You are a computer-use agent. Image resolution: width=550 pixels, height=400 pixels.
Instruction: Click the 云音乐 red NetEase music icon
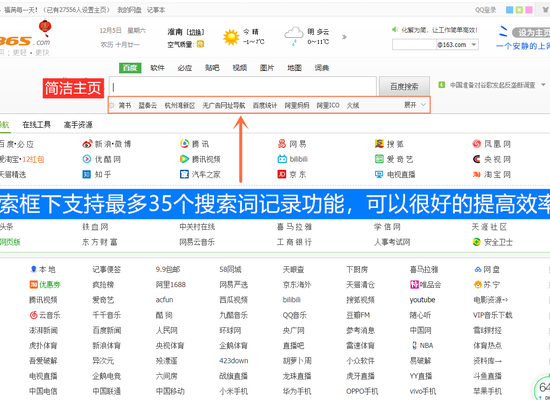click(x=34, y=315)
